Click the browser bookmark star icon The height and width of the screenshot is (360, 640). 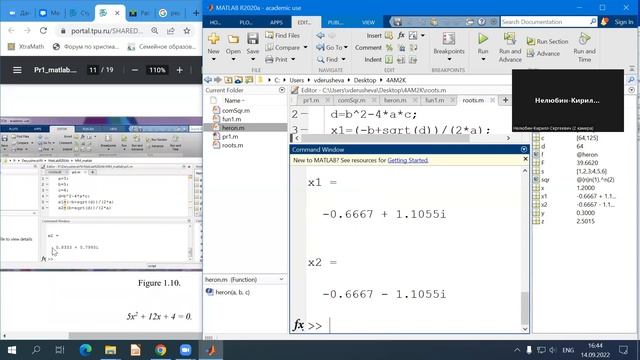[187, 31]
